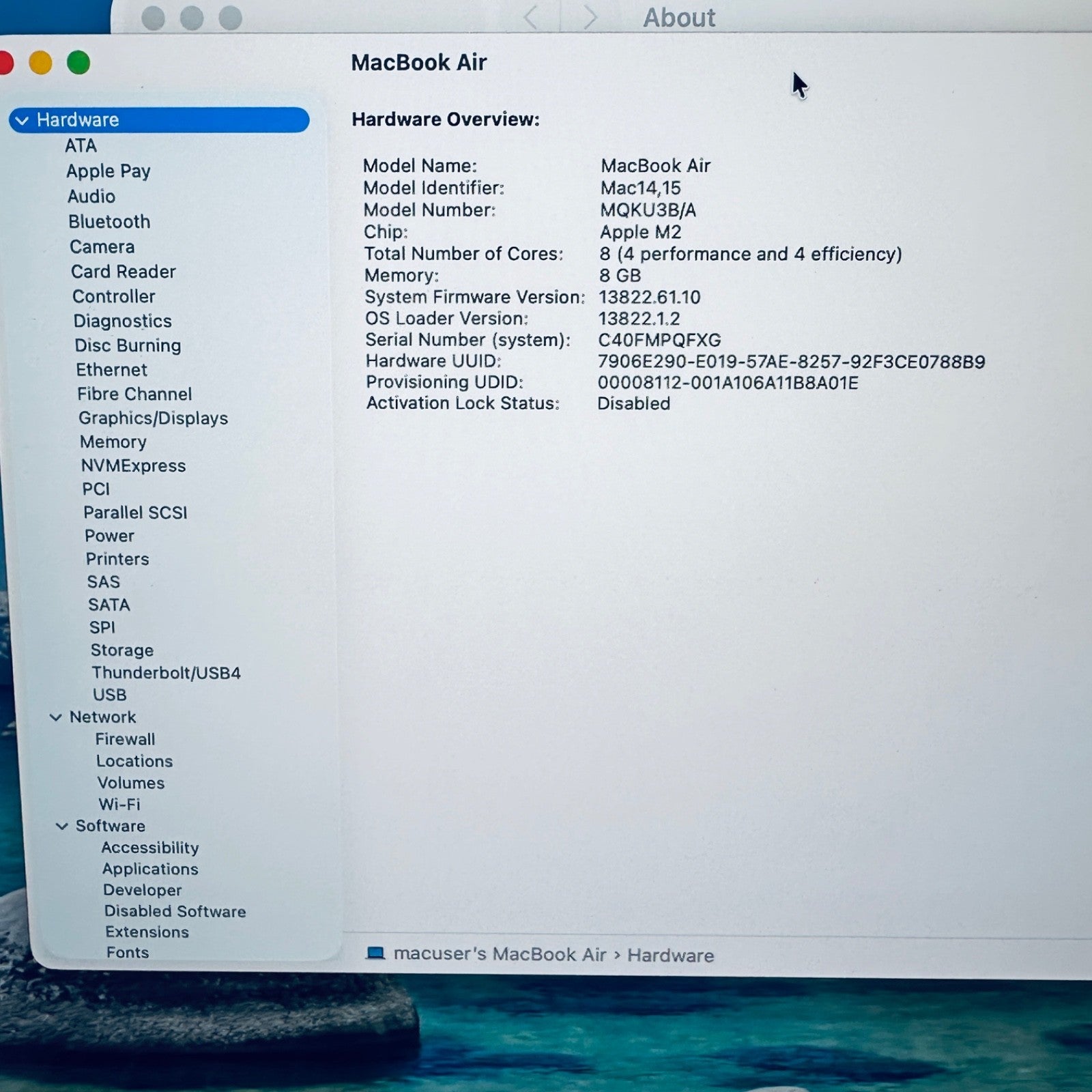The height and width of the screenshot is (1092, 1092).
Task: Select Memory in the sidebar list
Action: click(113, 442)
